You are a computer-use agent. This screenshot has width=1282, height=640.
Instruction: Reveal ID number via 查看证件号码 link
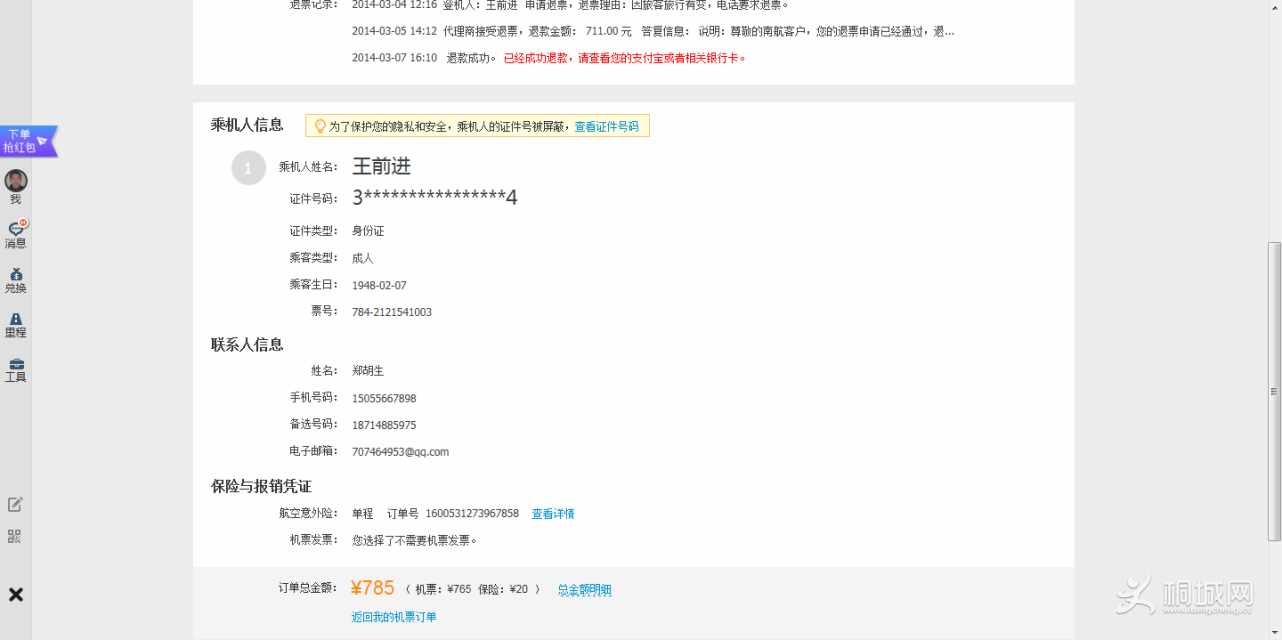[608, 125]
